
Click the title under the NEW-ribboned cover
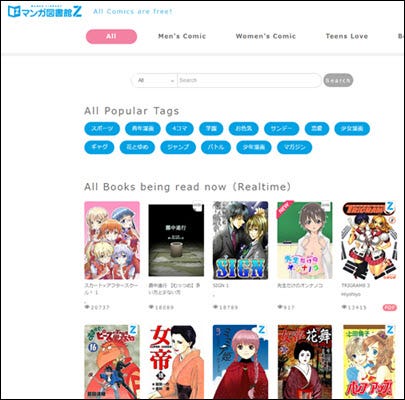pyautogui.click(x=300, y=286)
